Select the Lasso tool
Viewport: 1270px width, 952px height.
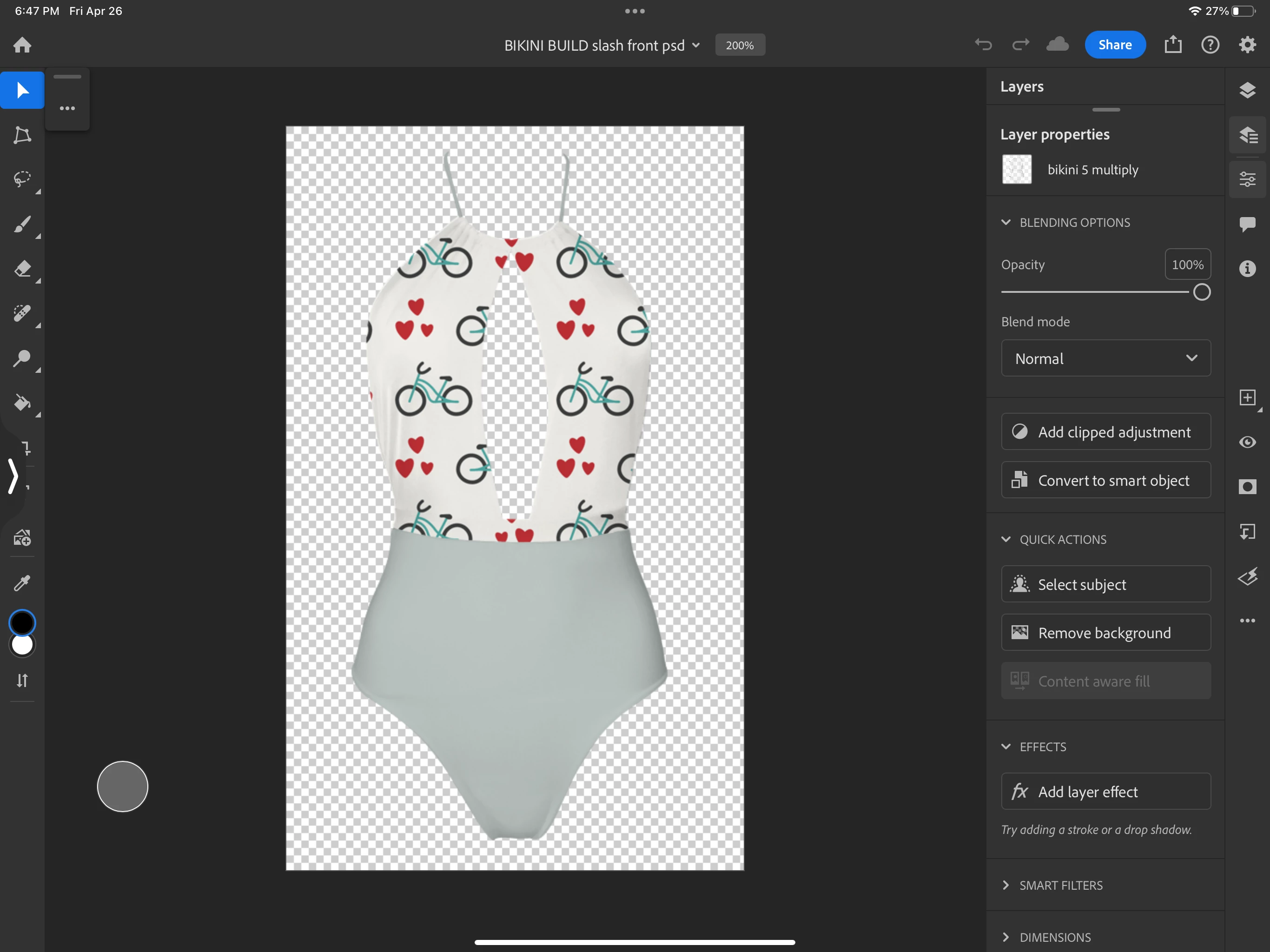click(x=22, y=178)
